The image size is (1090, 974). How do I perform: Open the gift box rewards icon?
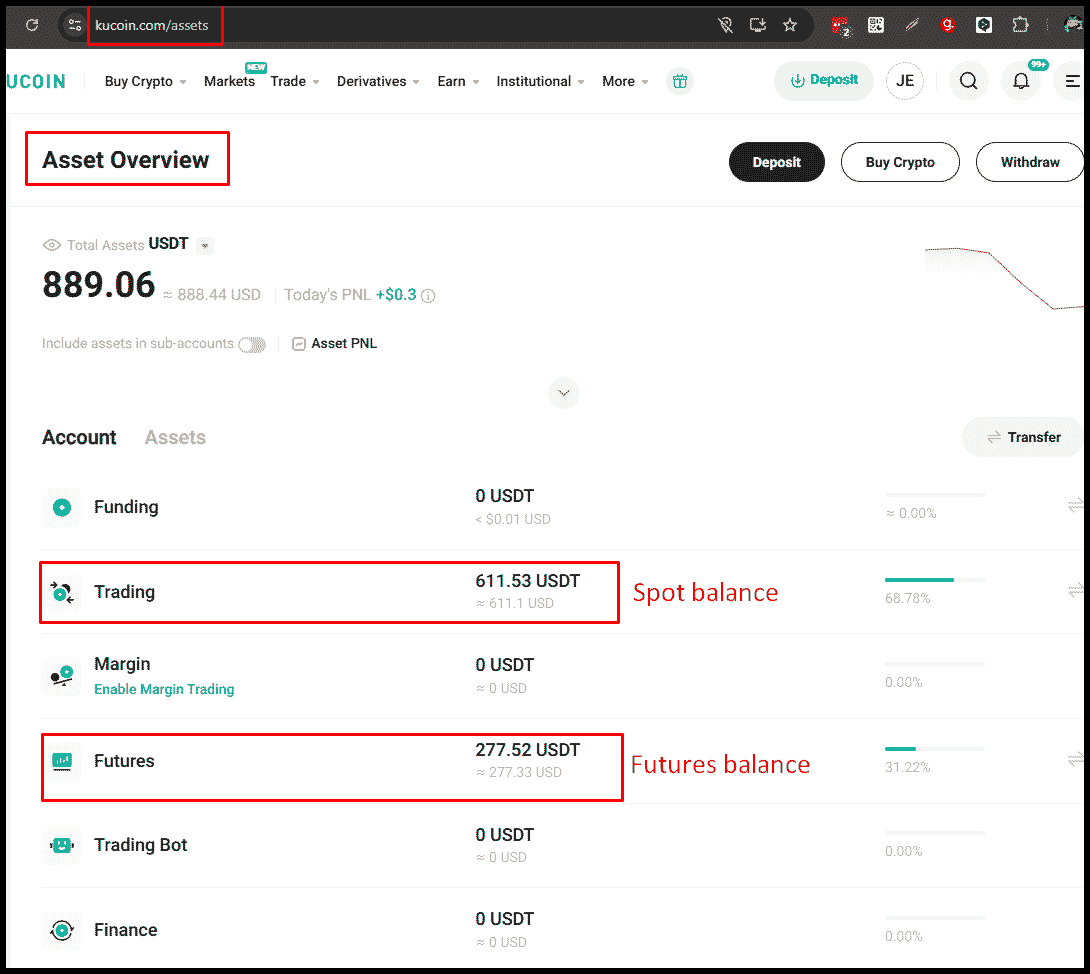pos(680,81)
